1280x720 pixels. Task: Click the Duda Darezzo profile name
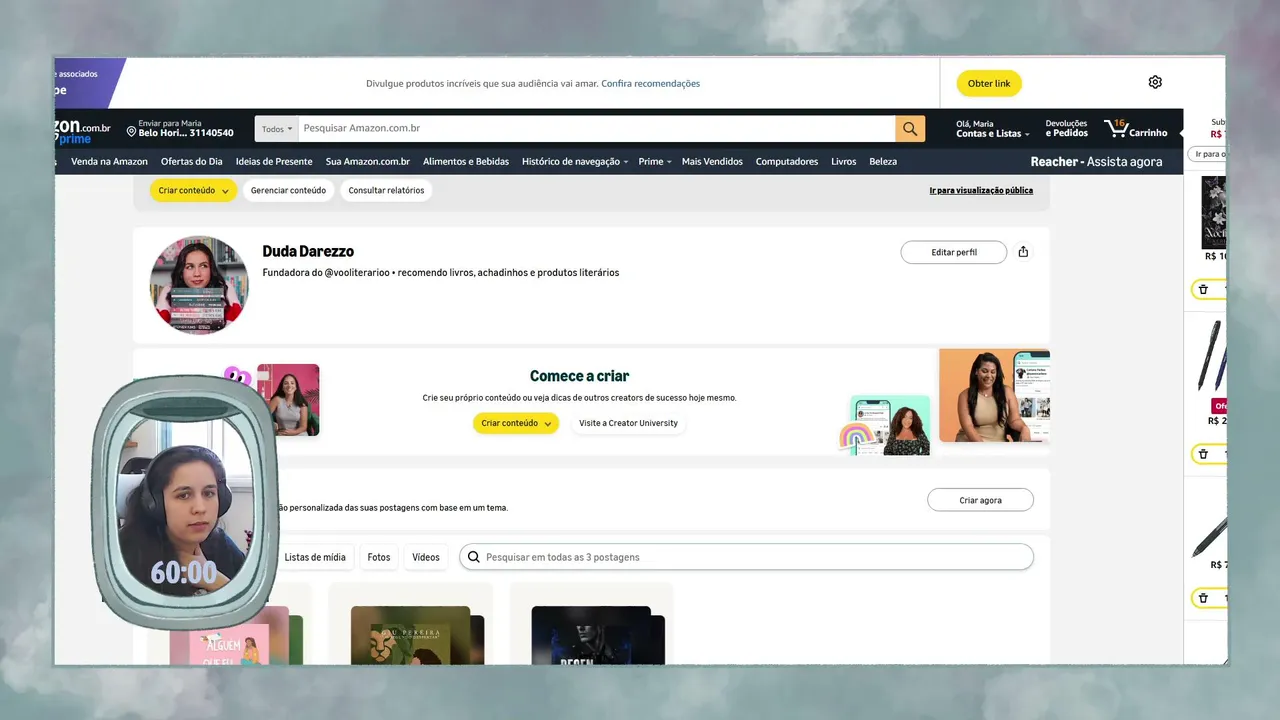308,251
